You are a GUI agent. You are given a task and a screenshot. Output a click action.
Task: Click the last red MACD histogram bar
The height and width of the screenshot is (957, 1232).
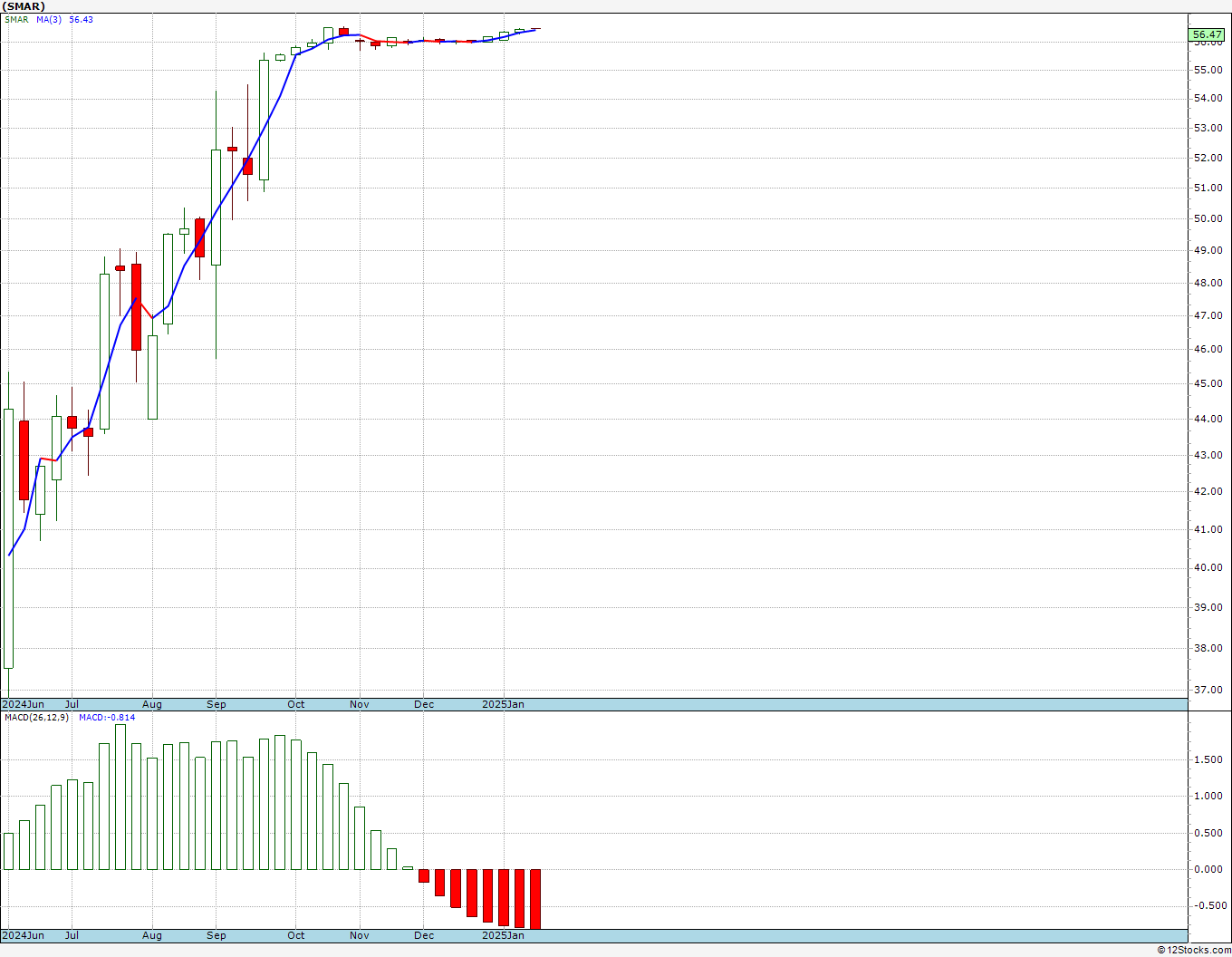(x=535, y=899)
